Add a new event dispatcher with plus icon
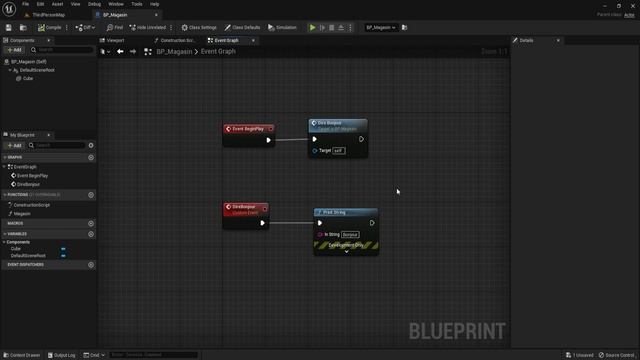Screen dimensions: 640x360 click(x=91, y=265)
